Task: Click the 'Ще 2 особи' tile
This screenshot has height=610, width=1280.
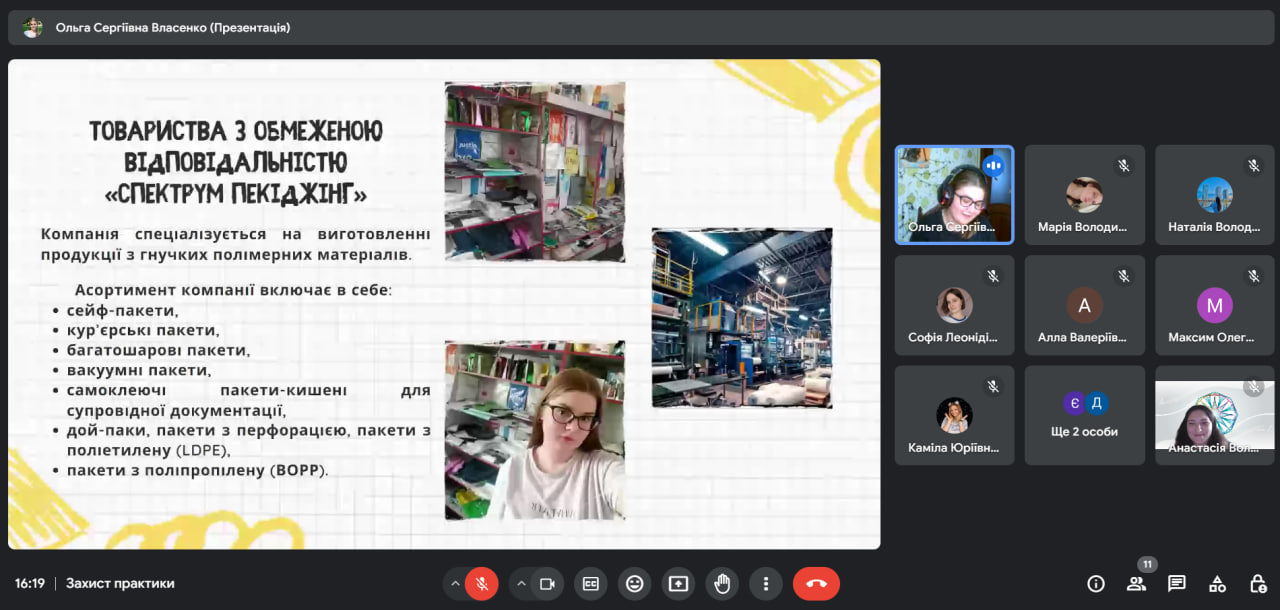Action: 1085,415
